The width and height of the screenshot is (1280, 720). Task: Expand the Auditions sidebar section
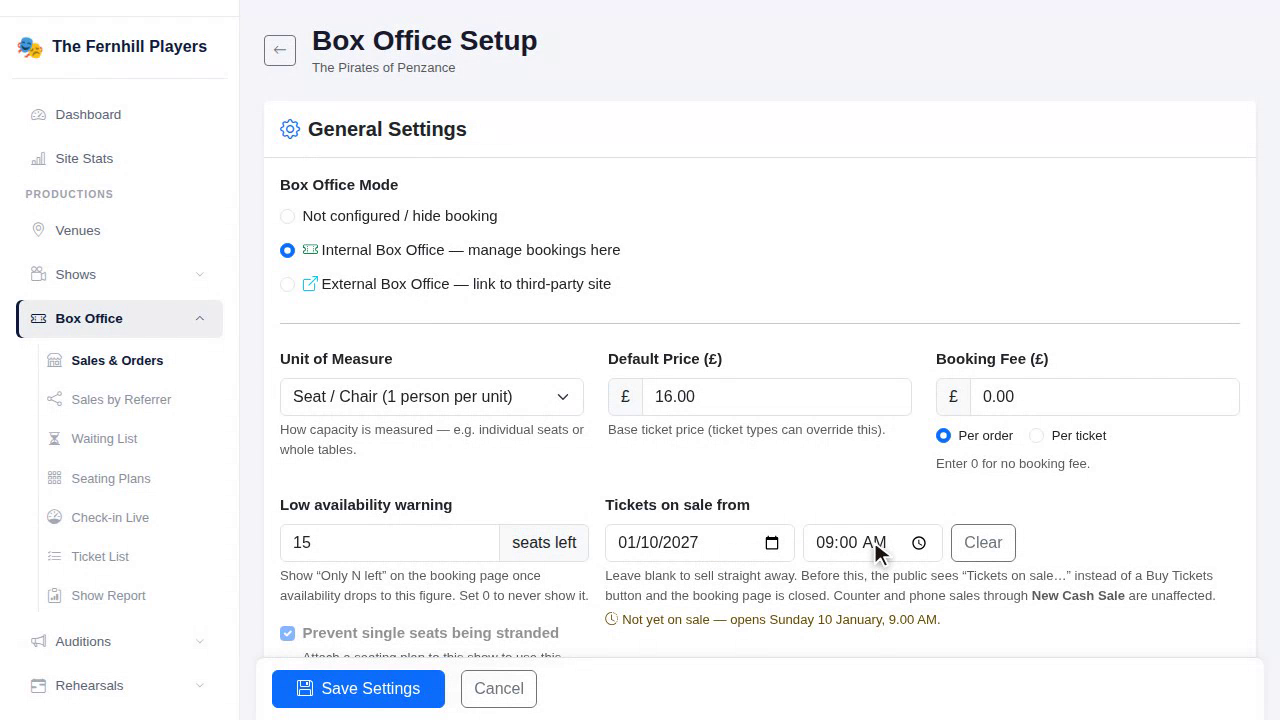(199, 641)
